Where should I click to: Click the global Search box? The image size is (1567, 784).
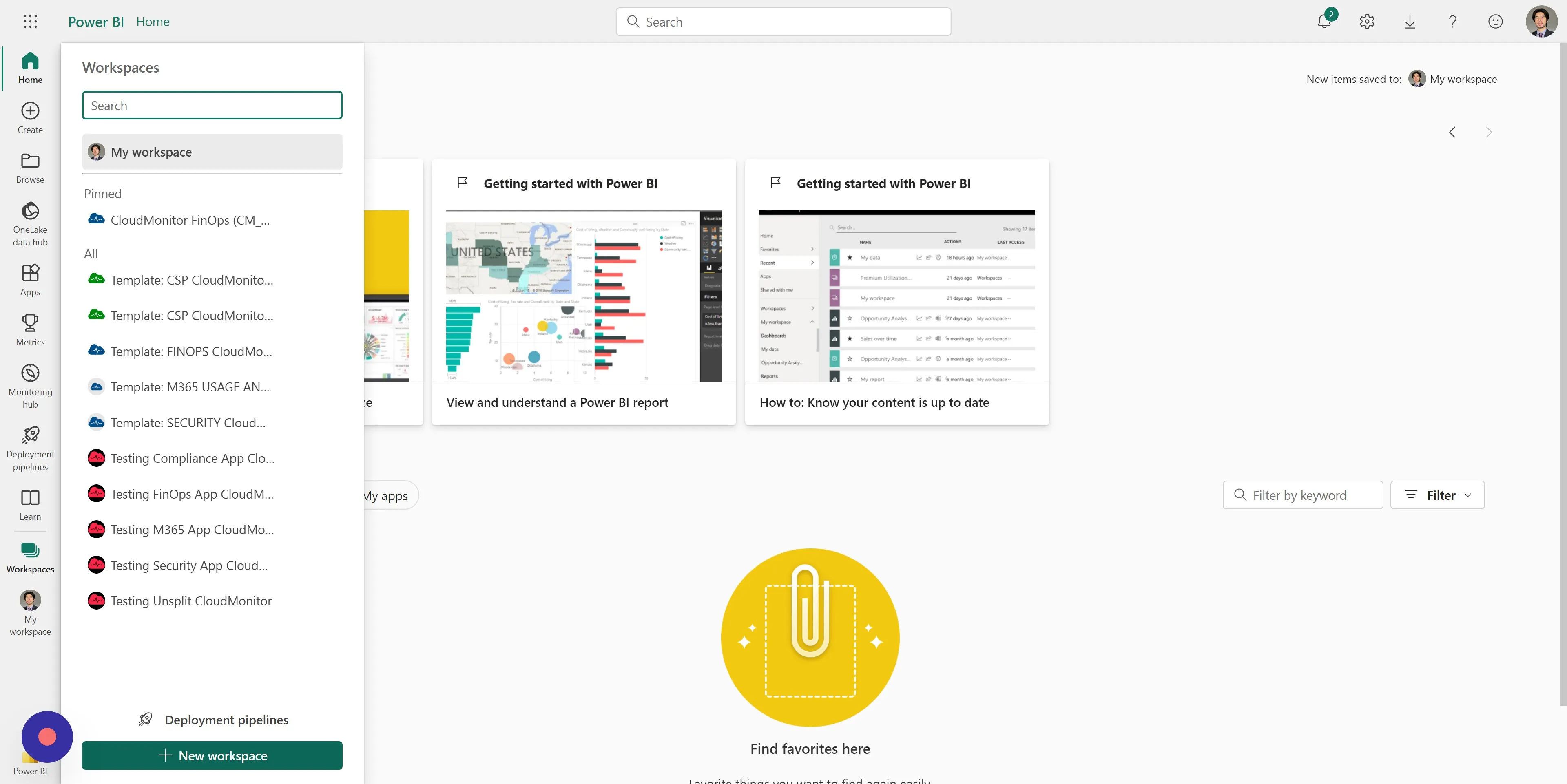click(x=783, y=22)
